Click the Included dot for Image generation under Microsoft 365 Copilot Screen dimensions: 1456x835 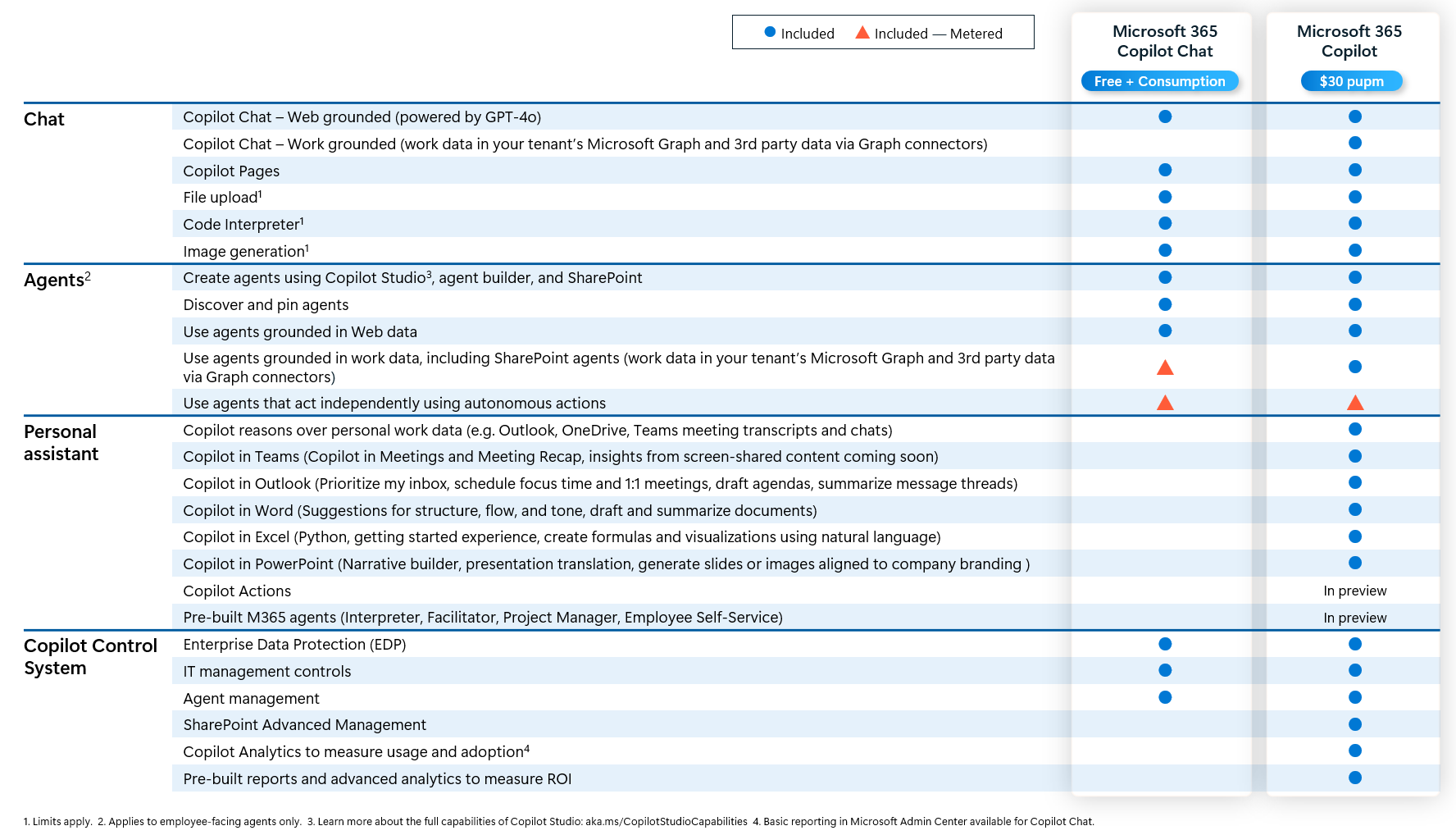point(1355,250)
